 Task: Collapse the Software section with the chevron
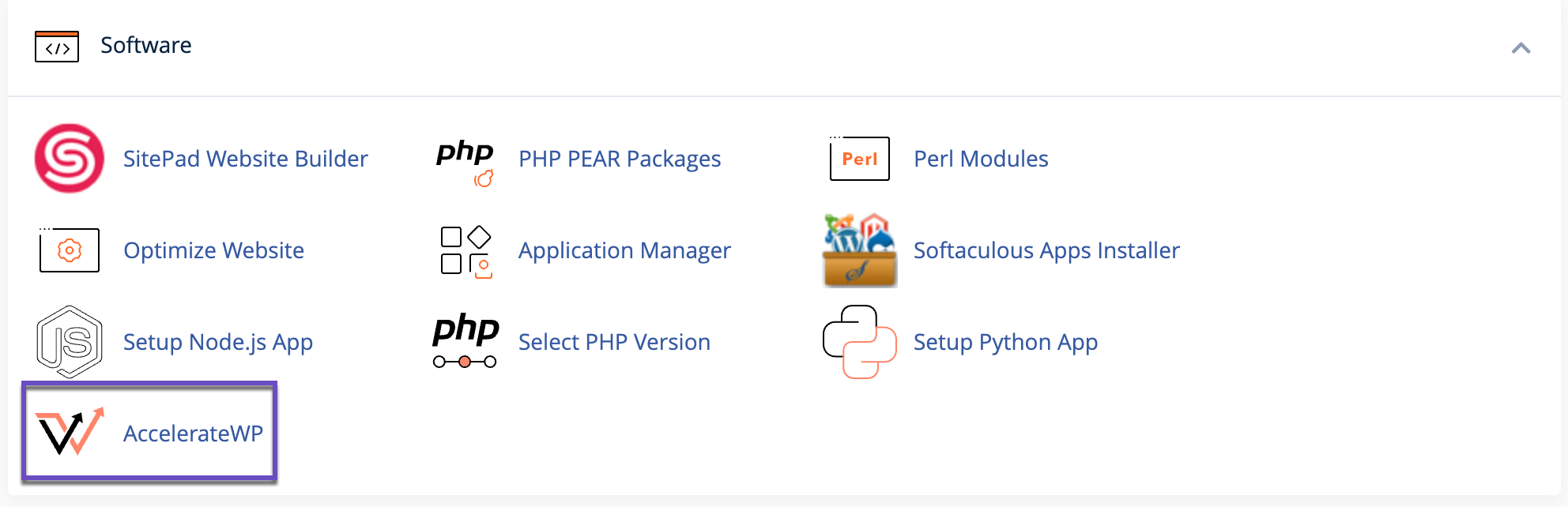1521,48
